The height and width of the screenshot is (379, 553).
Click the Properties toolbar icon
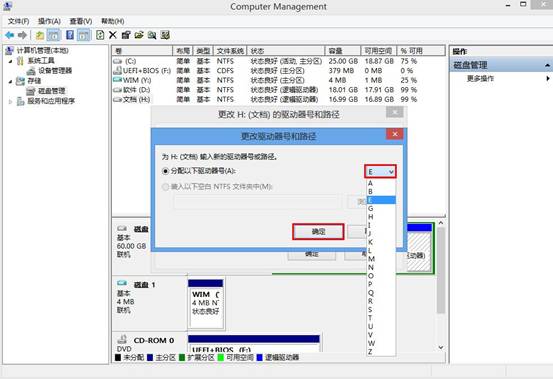pyautogui.click(x=126, y=35)
